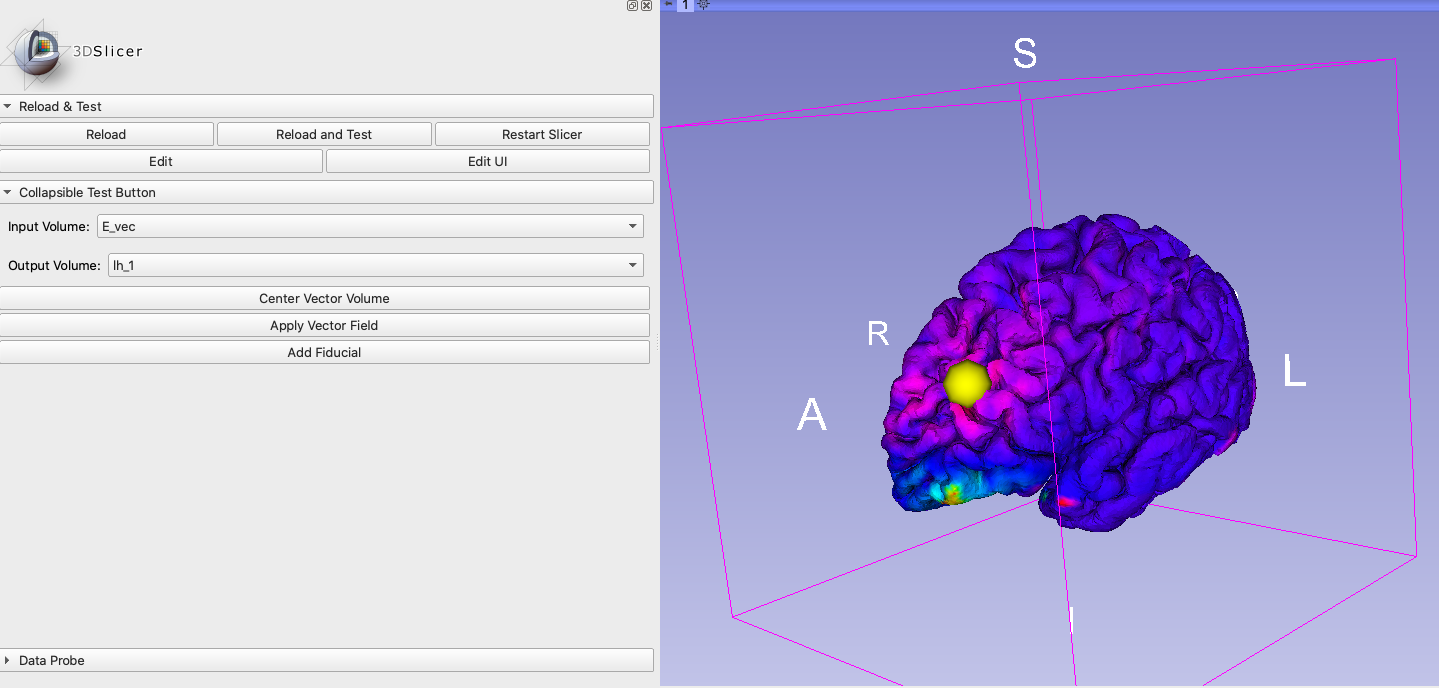This screenshot has width=1439, height=688.
Task: Select the view label 1 in the 3D viewer
Action: [685, 5]
